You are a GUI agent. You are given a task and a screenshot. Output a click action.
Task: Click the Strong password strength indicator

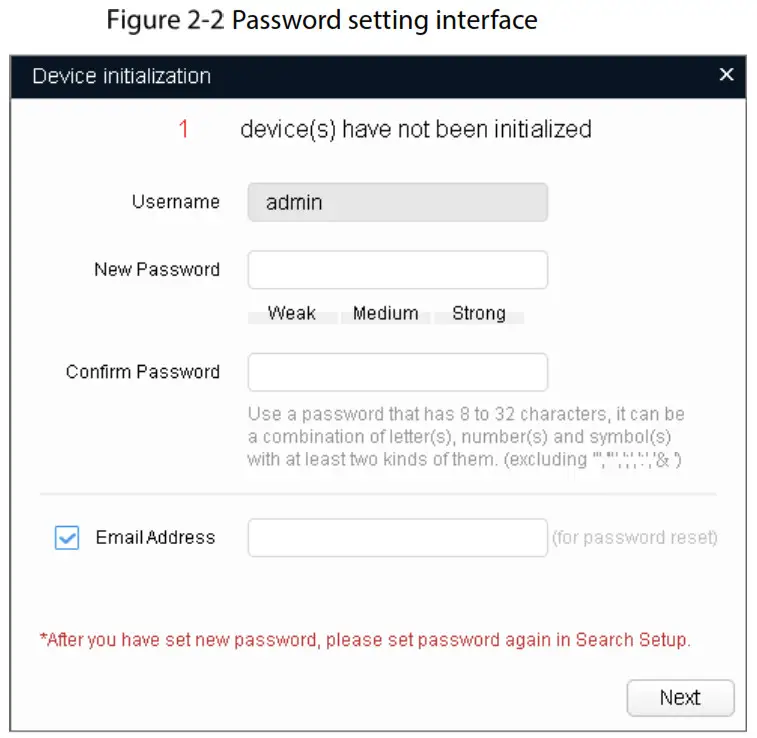(478, 314)
